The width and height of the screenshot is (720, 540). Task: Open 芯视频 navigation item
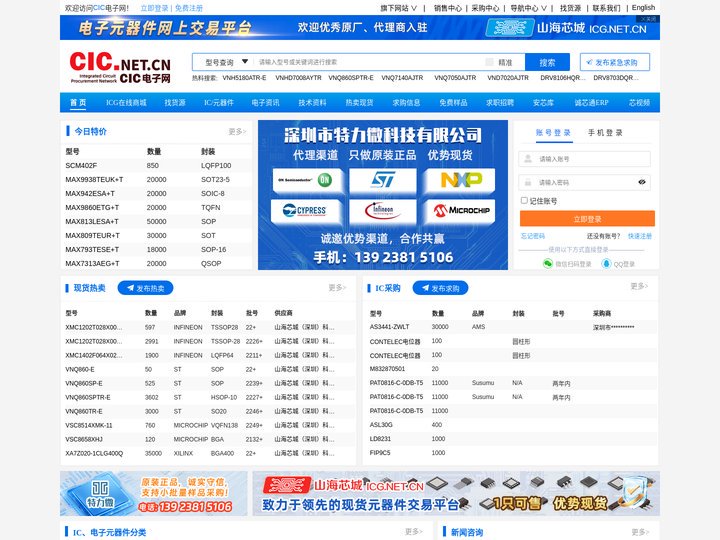pos(639,102)
